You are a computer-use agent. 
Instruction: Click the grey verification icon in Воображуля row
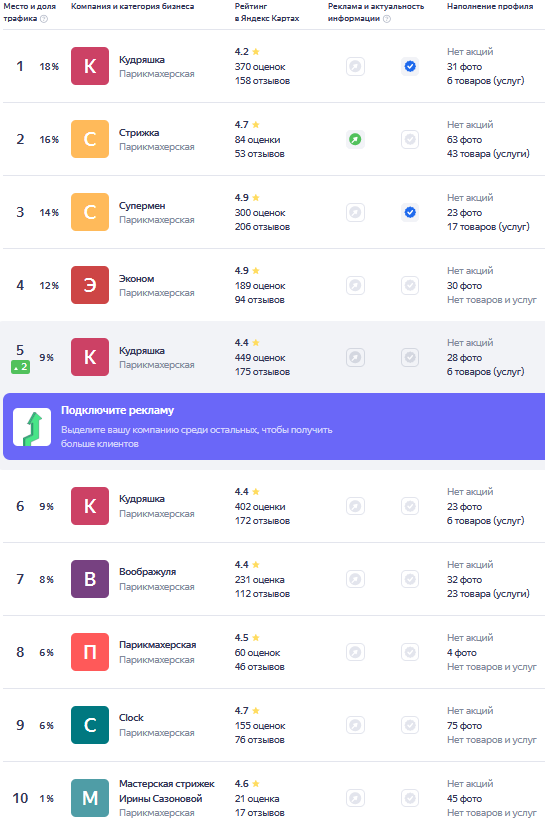(410, 579)
